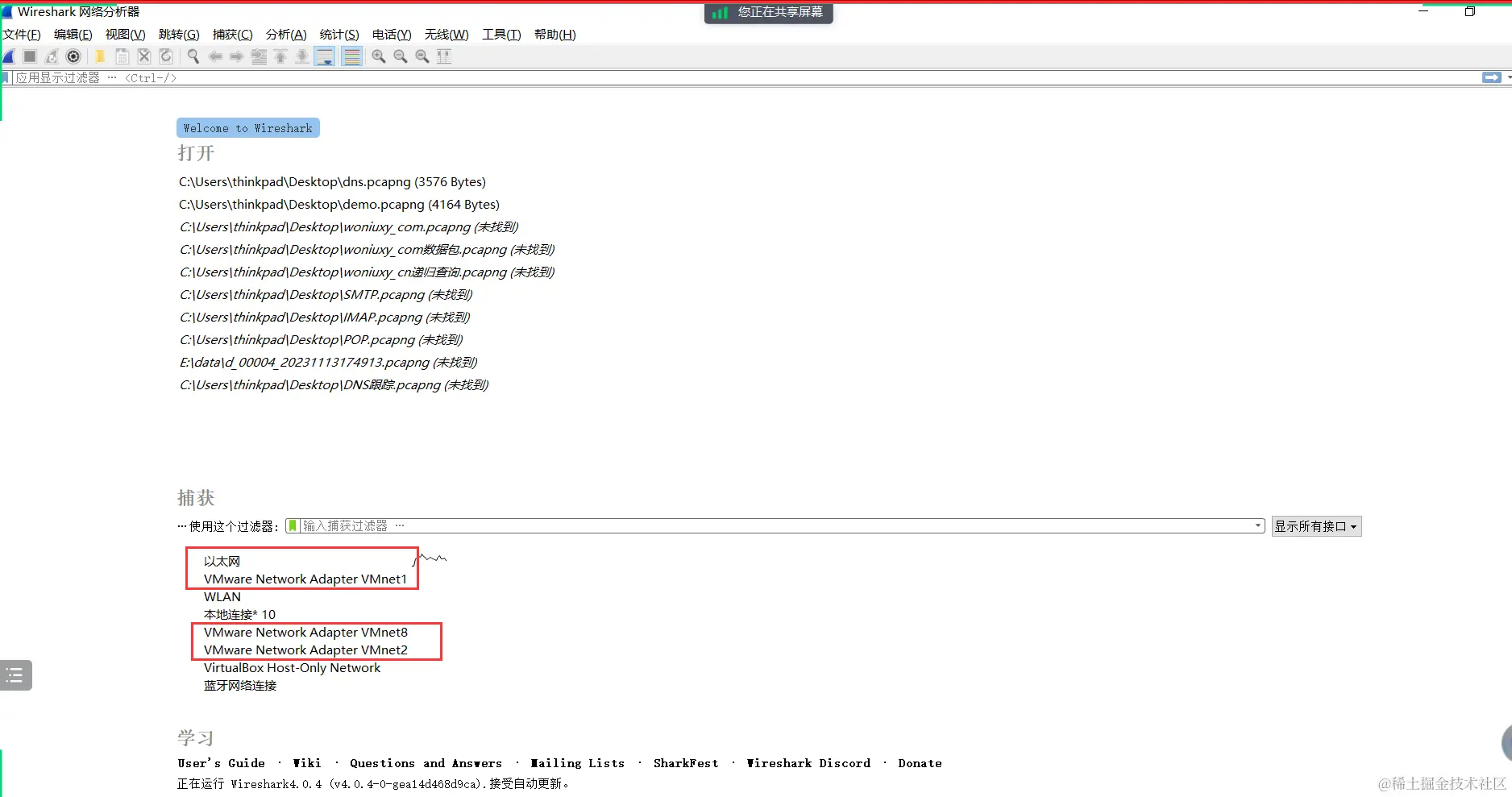Open recent file dns.pcapng
Screen dimensions: 1512x797
pos(332,182)
